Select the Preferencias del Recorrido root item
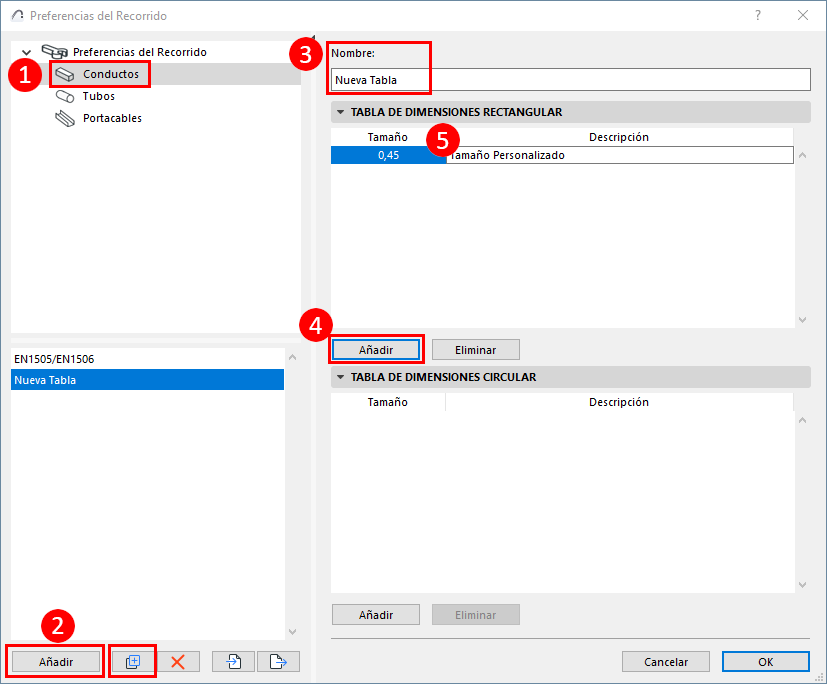 point(139,52)
